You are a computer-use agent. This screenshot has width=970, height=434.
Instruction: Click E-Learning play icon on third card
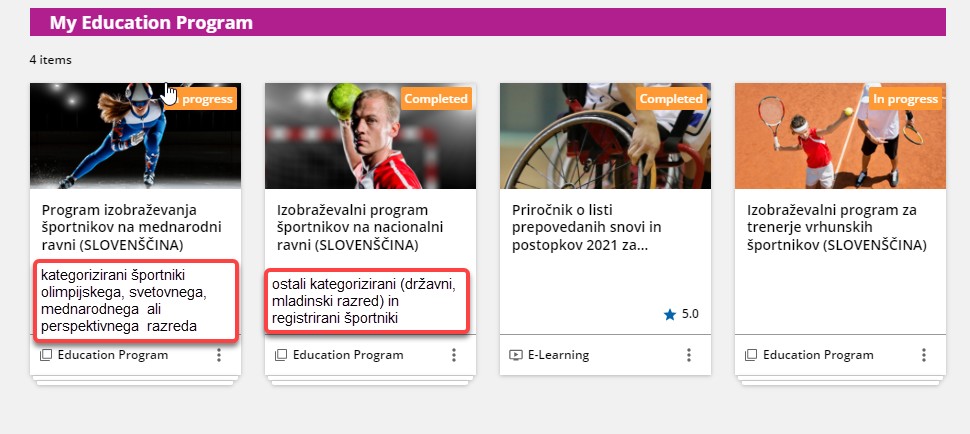pyautogui.click(x=515, y=355)
